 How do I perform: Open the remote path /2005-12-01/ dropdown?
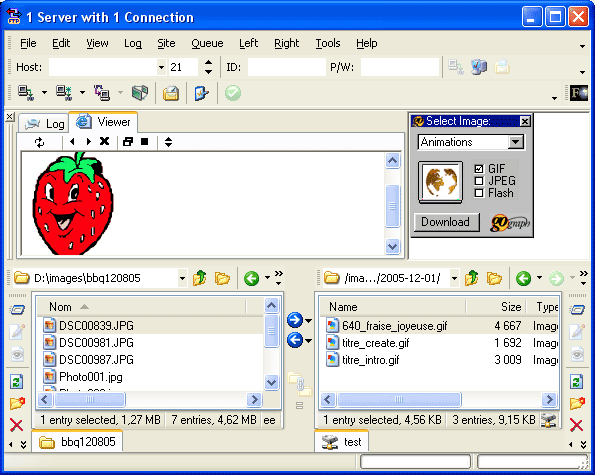click(454, 278)
